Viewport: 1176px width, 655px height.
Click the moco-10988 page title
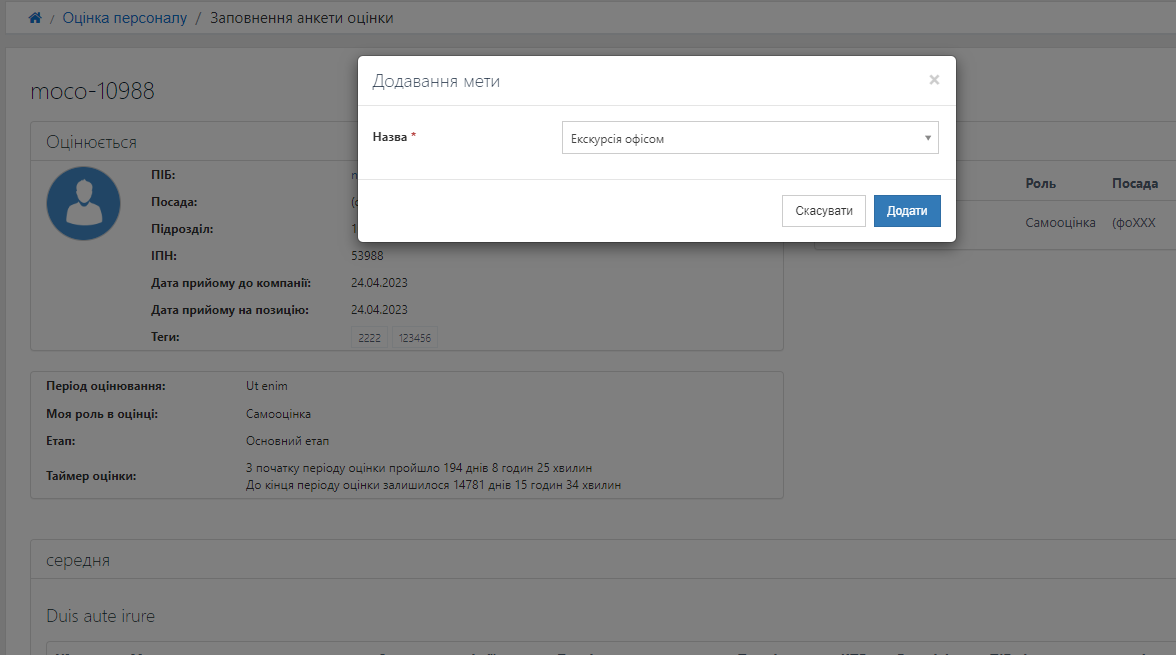tap(92, 91)
